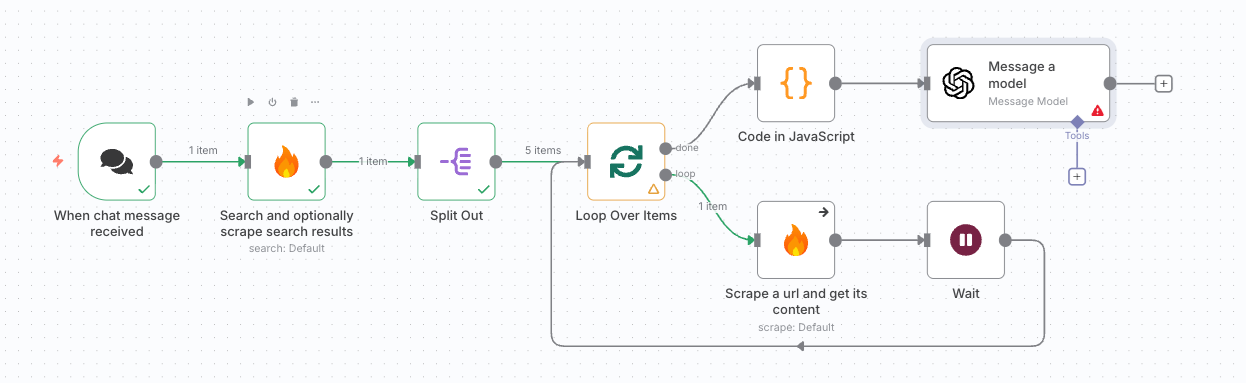
Task: Click the output connector of the chat trigger node
Action: click(156, 162)
